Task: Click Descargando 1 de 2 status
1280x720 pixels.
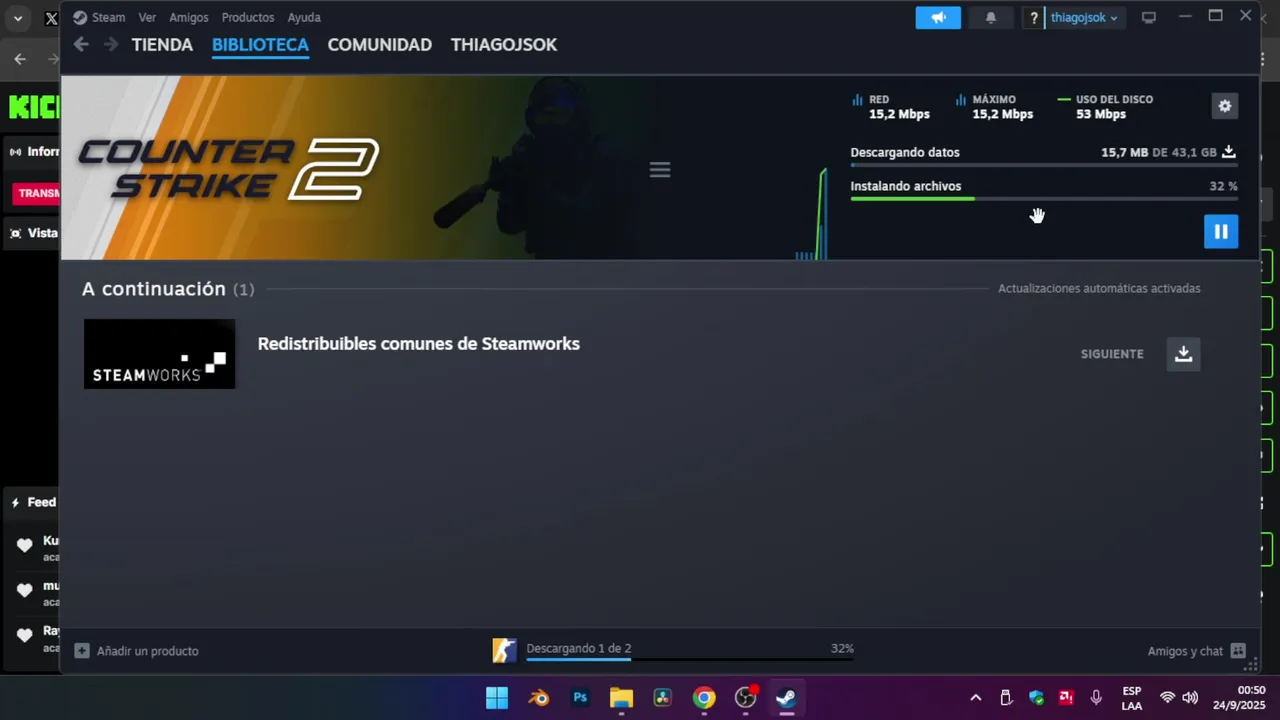Action: pos(579,648)
